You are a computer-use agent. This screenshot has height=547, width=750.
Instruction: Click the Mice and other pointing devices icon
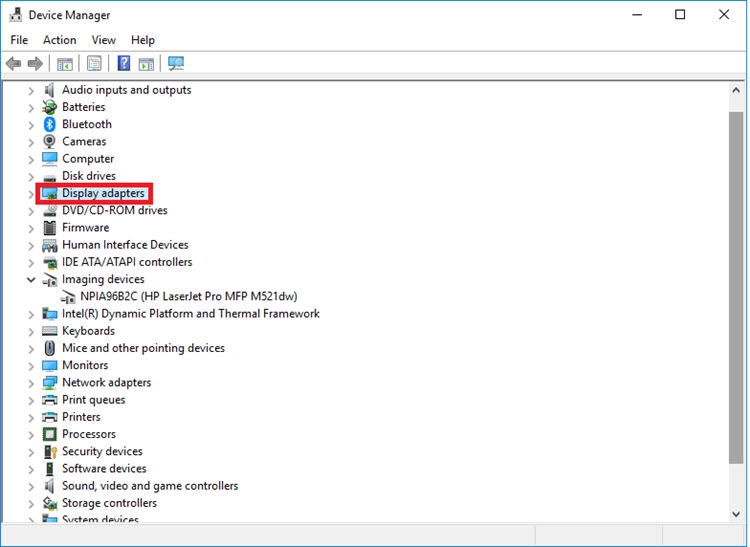pos(49,348)
